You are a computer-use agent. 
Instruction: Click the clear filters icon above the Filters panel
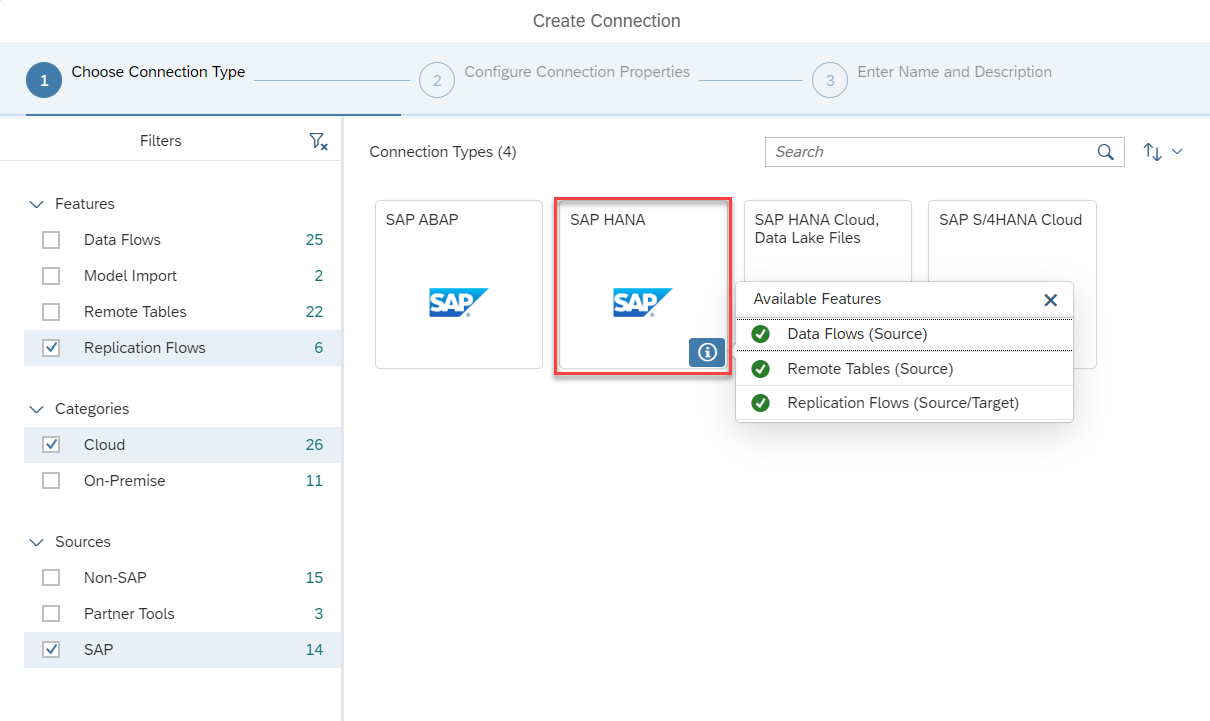click(x=318, y=141)
